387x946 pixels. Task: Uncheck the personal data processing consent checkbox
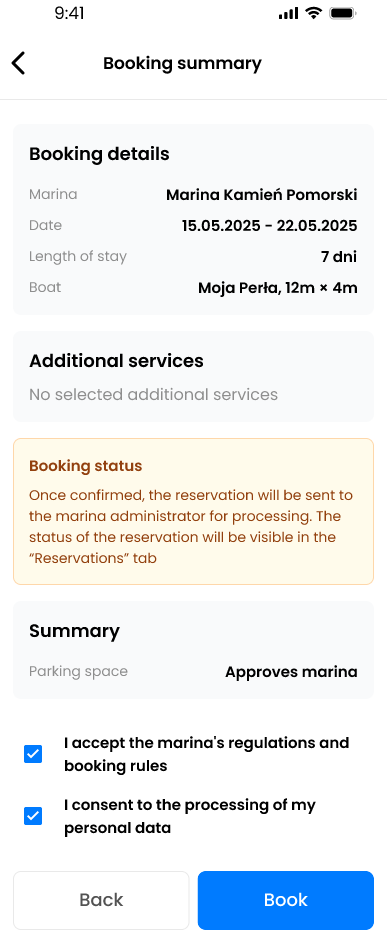click(33, 816)
